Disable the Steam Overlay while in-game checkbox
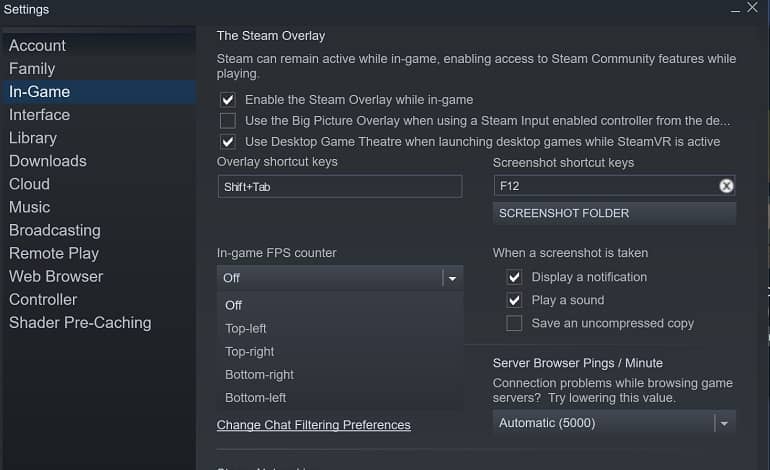Screen dimensions: 770x470 click(228, 100)
